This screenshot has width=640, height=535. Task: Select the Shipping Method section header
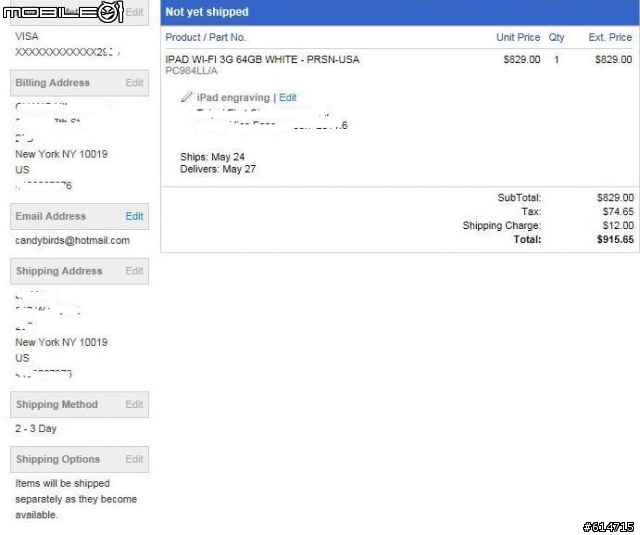[80, 404]
